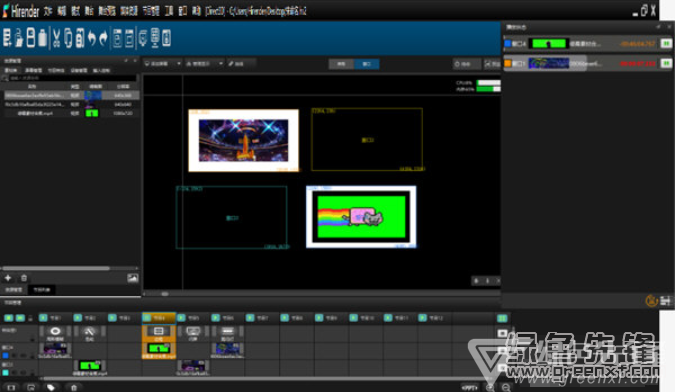Image resolution: width=675 pixels, height=392 pixels.
Task: Click the redo arrow icon
Action: tap(103, 38)
